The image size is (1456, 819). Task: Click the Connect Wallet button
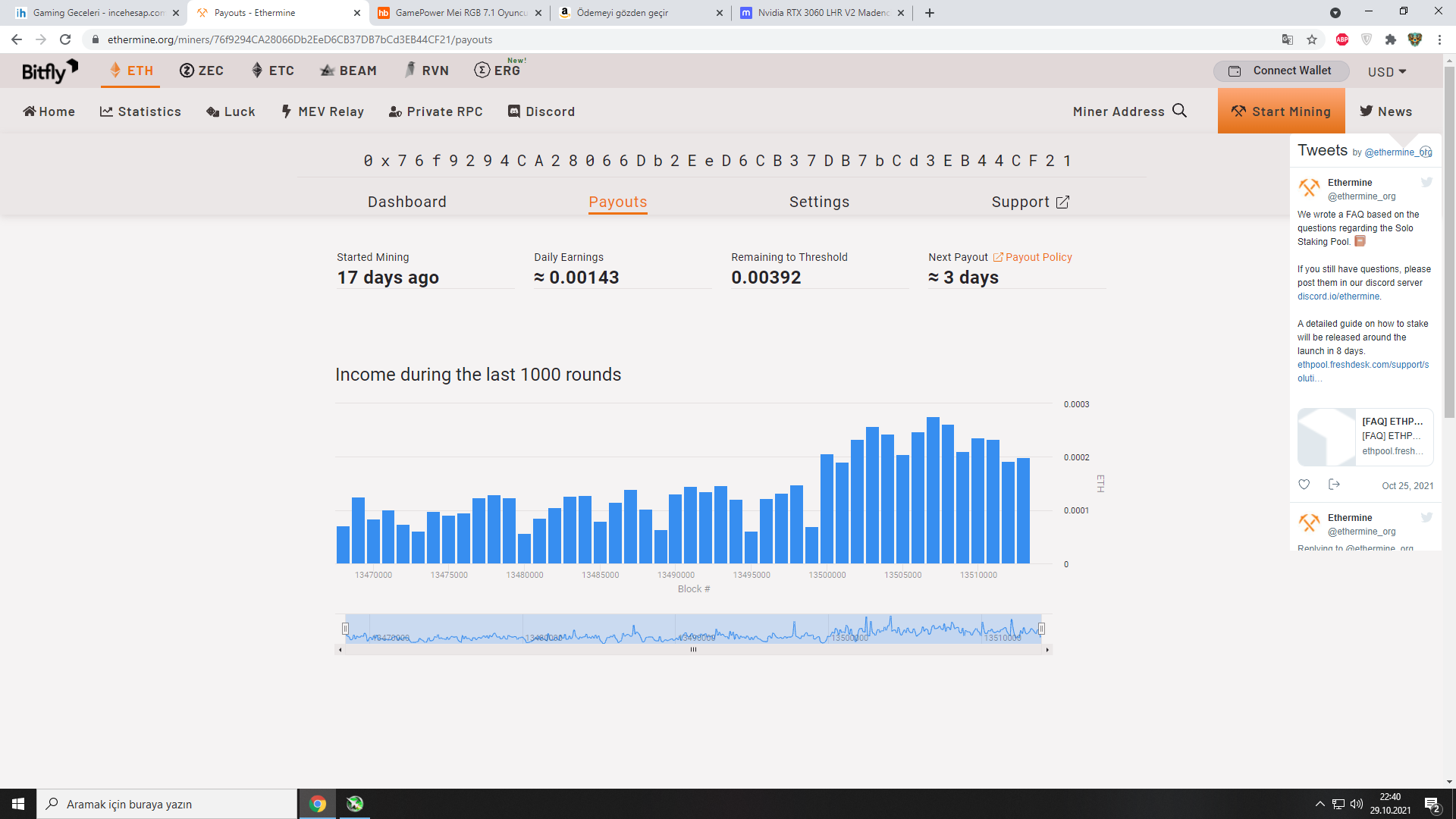tap(1281, 71)
